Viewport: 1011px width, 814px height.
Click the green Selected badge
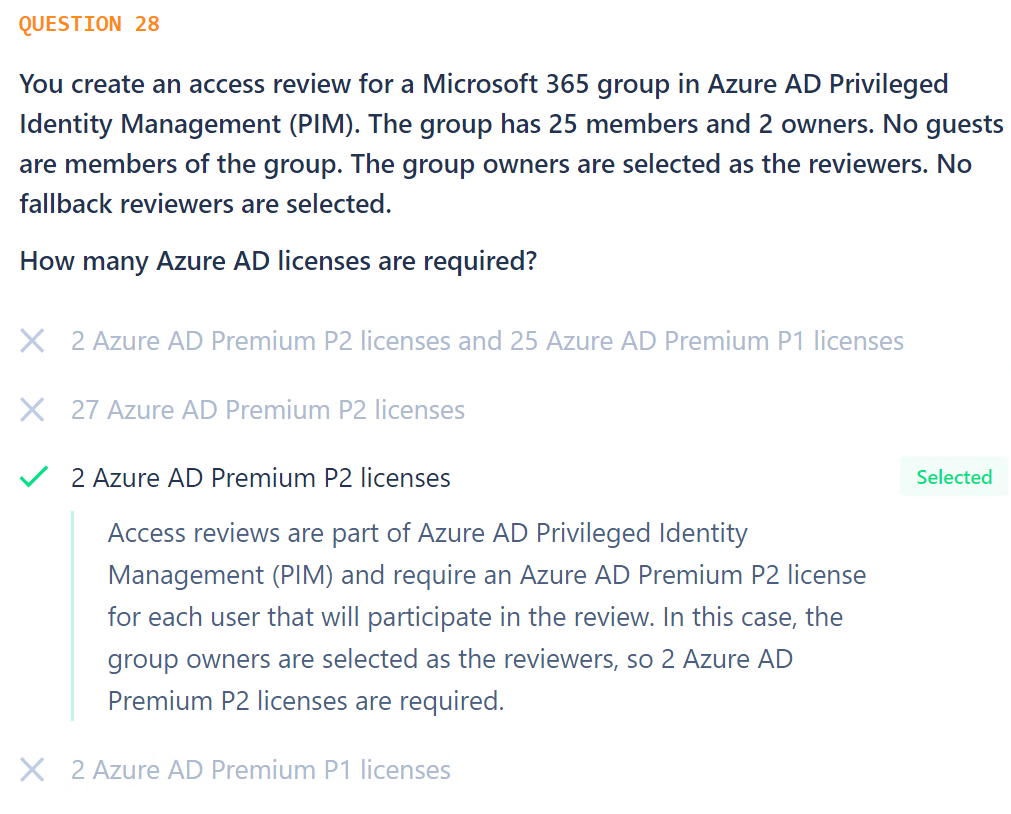(954, 477)
